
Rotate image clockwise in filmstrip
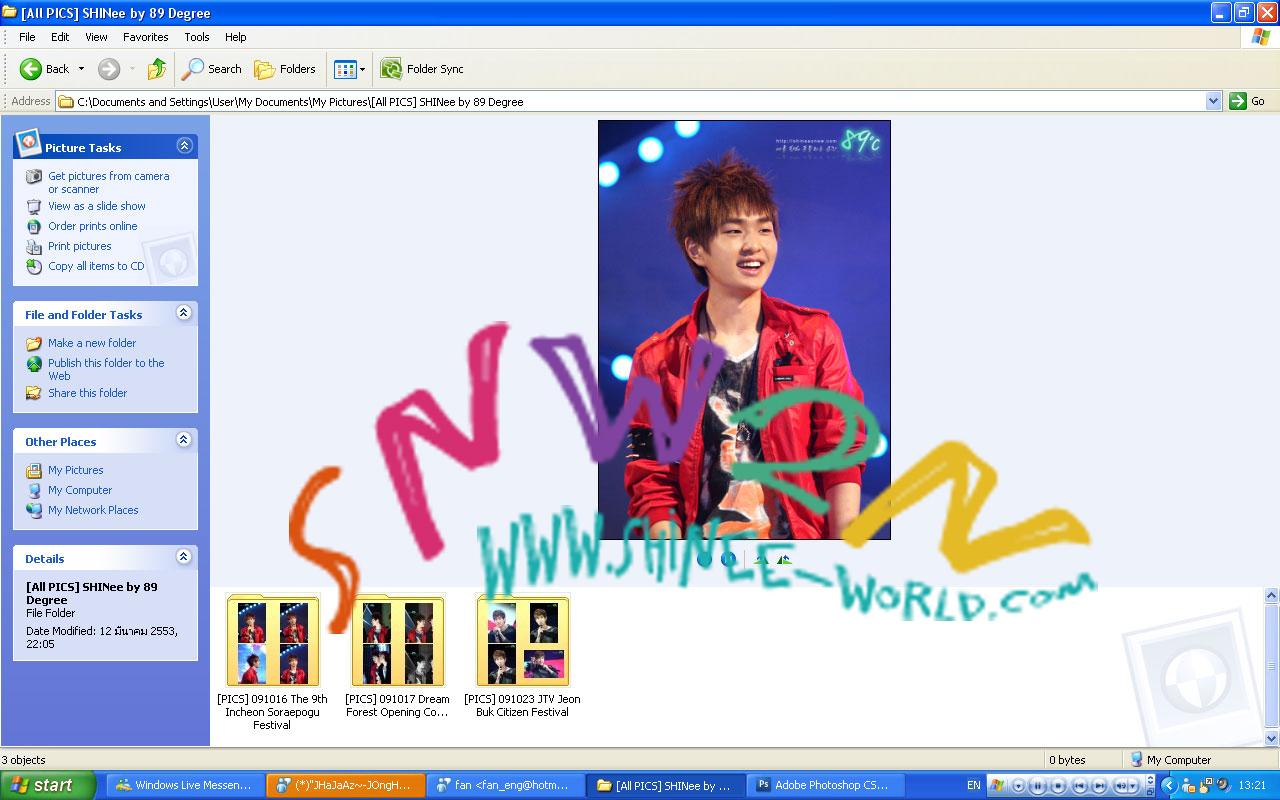[x=761, y=559]
